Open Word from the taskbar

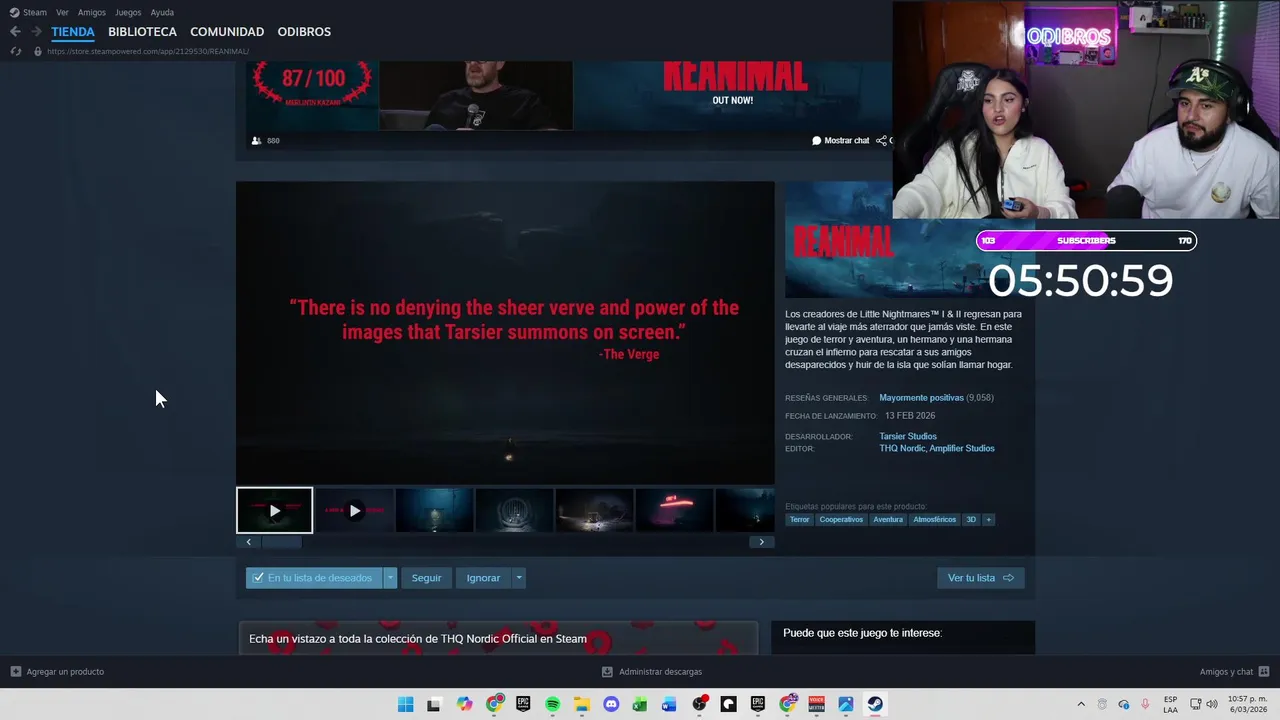click(x=669, y=704)
